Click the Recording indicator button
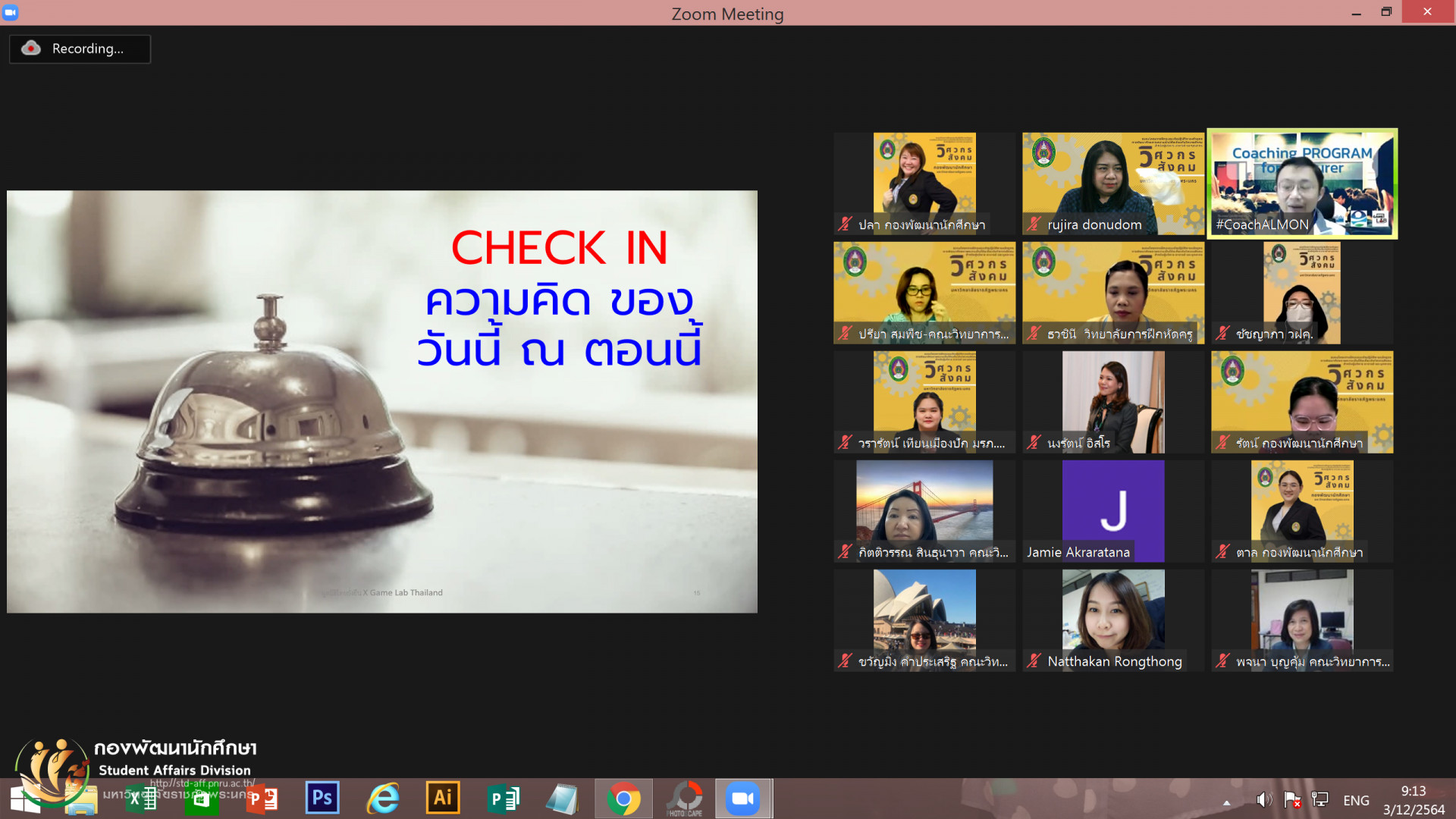1456x819 pixels. pyautogui.click(x=80, y=49)
